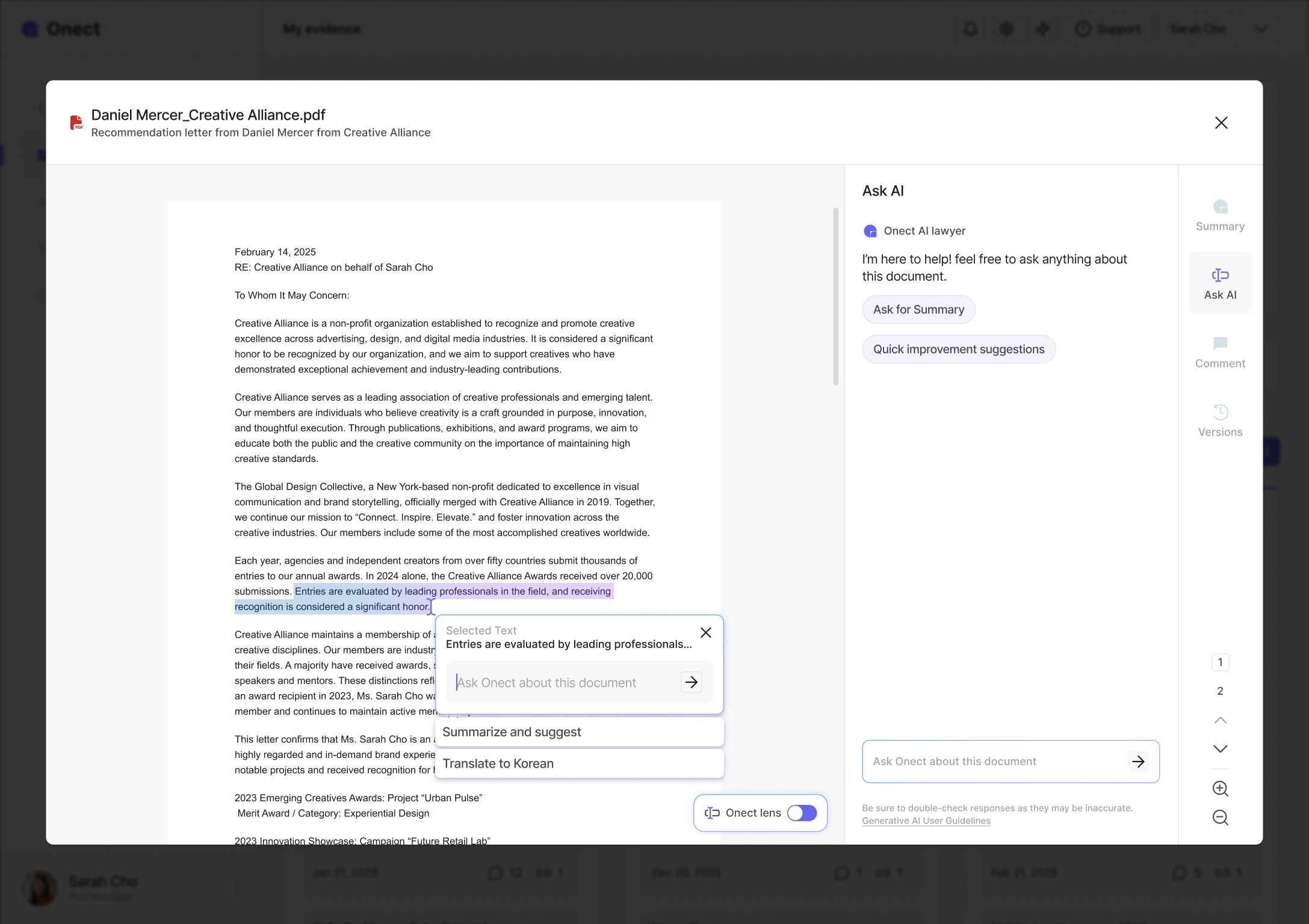Screen dimensions: 1309x924
Task: Submit the selected-text popup question arrow
Action: click(x=691, y=682)
